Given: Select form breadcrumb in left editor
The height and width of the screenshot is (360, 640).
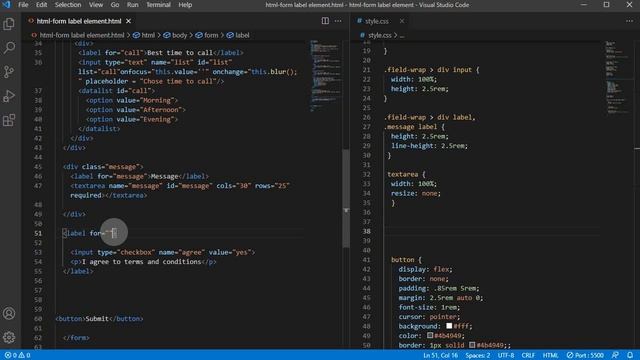Looking at the screenshot, I should (x=207, y=35).
